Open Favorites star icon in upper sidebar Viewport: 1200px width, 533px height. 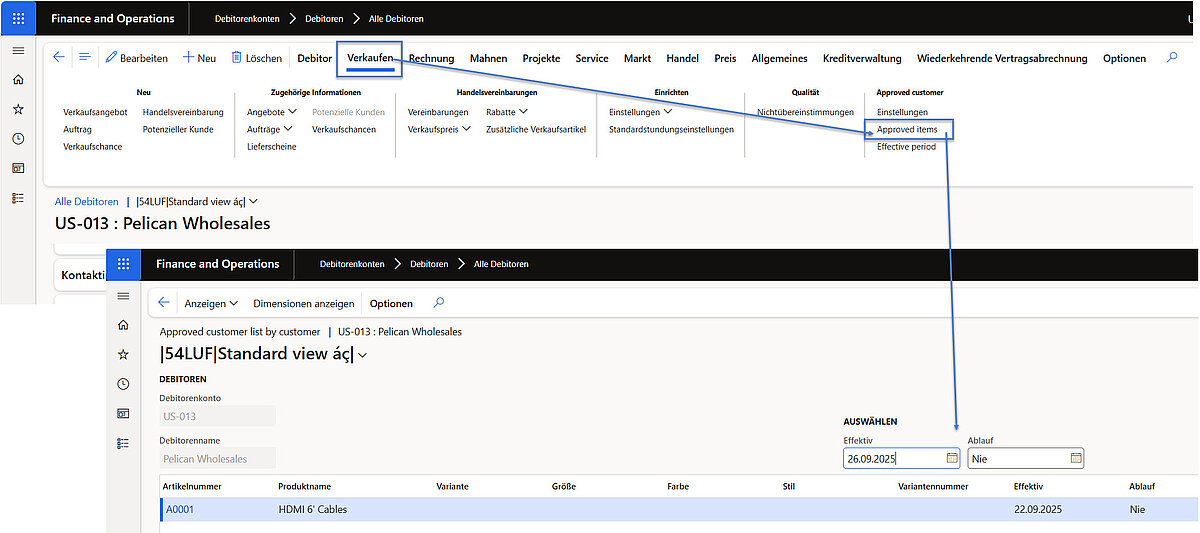click(x=18, y=109)
